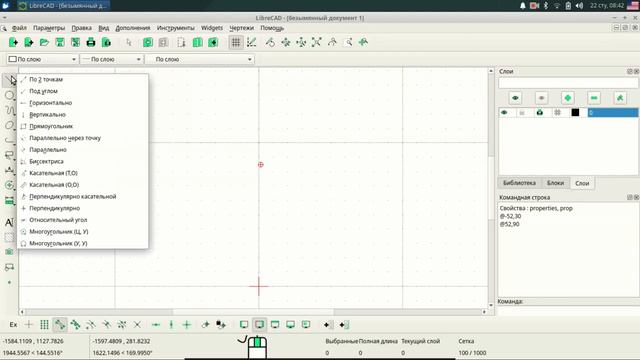640x360 pixels.
Task: Click the selection pointer icon
Action: (x=129, y=42)
